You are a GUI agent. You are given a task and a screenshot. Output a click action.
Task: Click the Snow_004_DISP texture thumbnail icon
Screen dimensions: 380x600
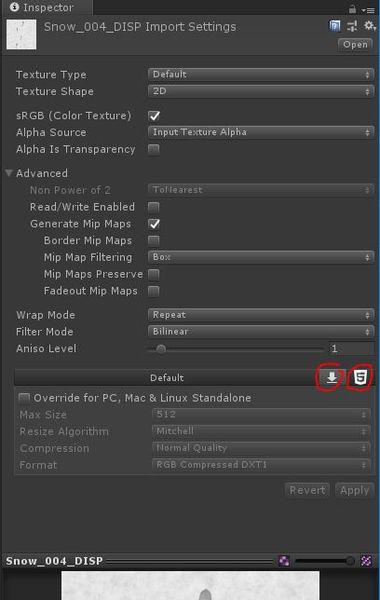21,35
